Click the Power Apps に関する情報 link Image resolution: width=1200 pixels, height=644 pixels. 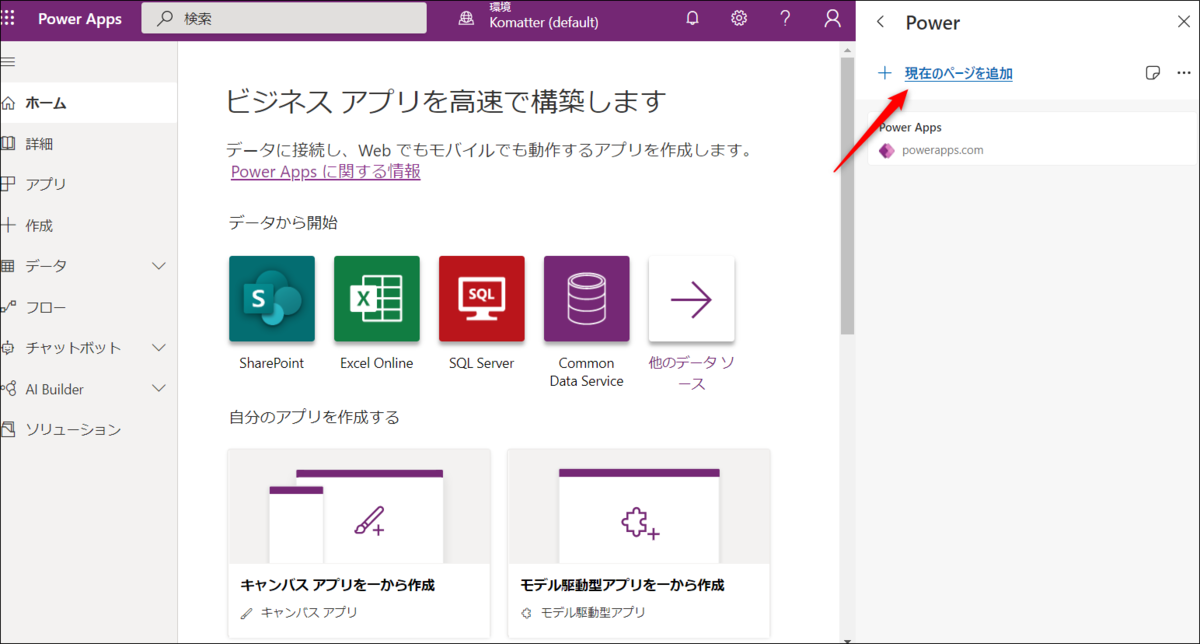[325, 172]
